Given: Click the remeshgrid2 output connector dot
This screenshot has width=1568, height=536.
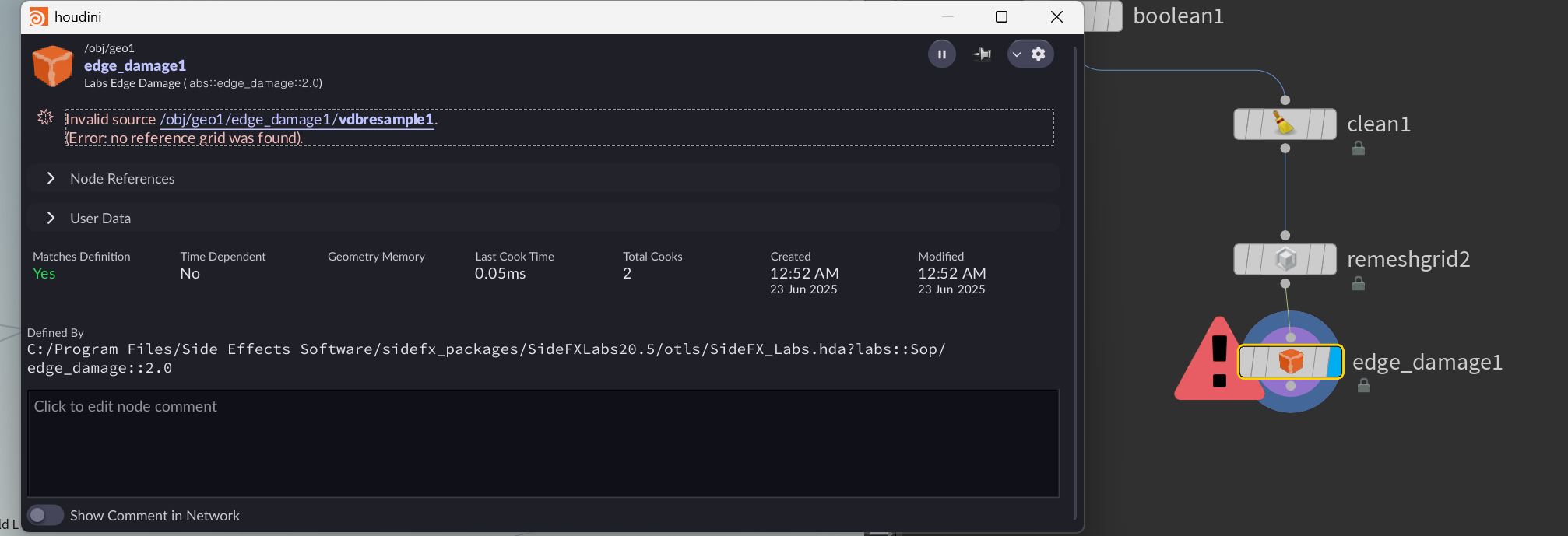Looking at the screenshot, I should 1285,283.
